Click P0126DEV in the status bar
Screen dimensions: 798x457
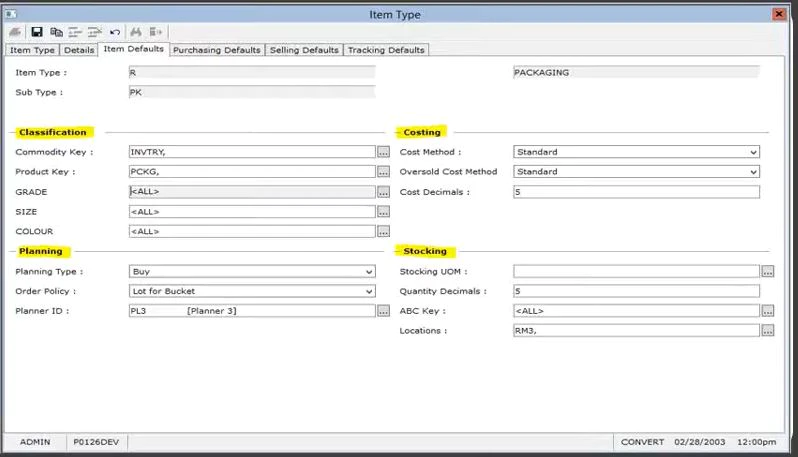click(96, 442)
